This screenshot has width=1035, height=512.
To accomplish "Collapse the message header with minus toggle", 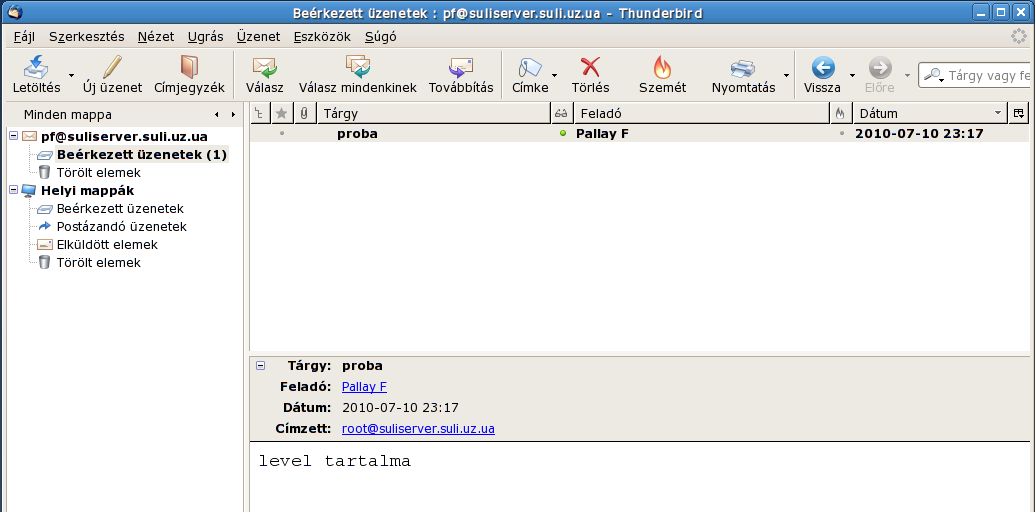I will (261, 366).
